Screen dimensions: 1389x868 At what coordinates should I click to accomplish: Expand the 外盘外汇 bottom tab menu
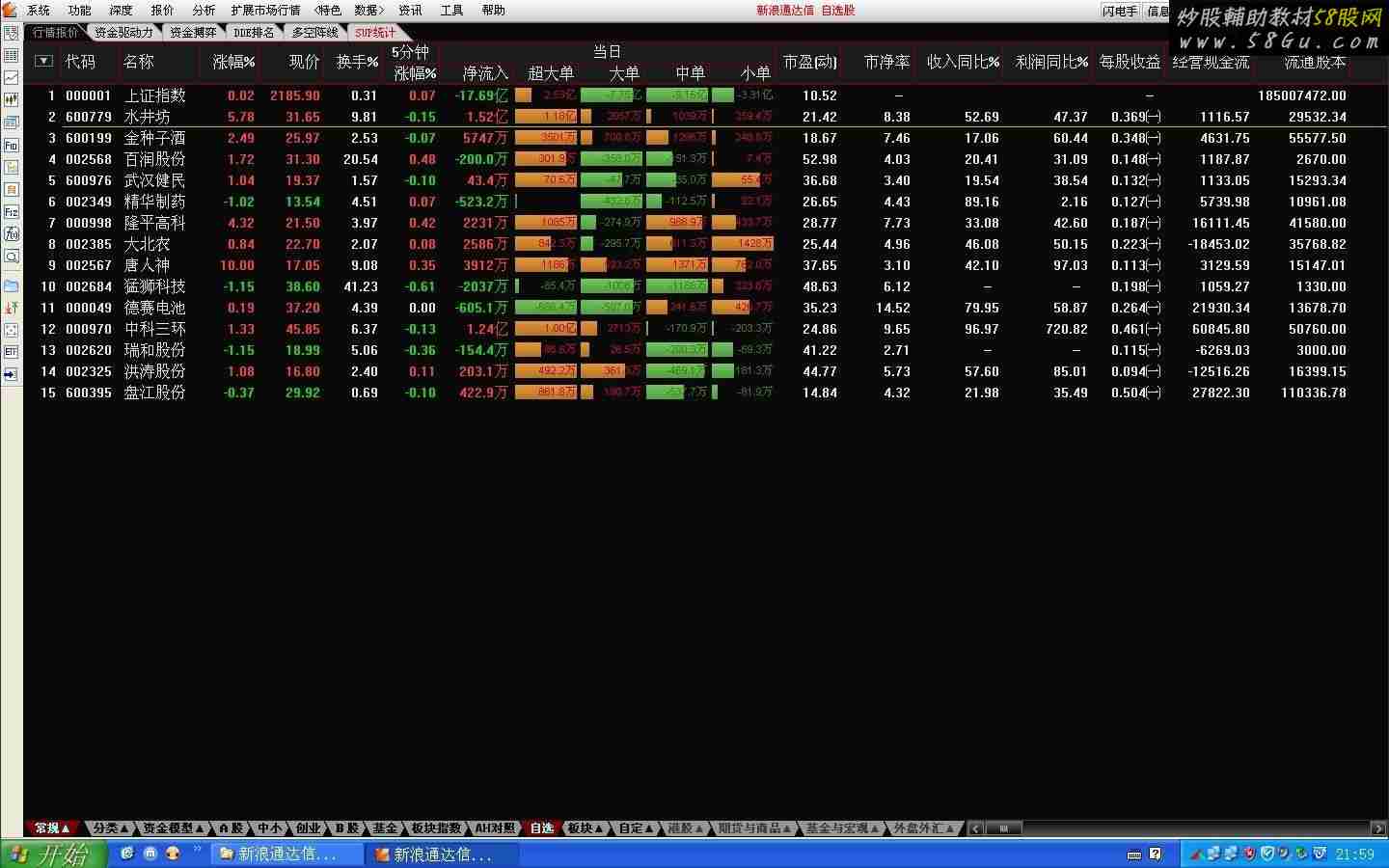click(x=924, y=828)
